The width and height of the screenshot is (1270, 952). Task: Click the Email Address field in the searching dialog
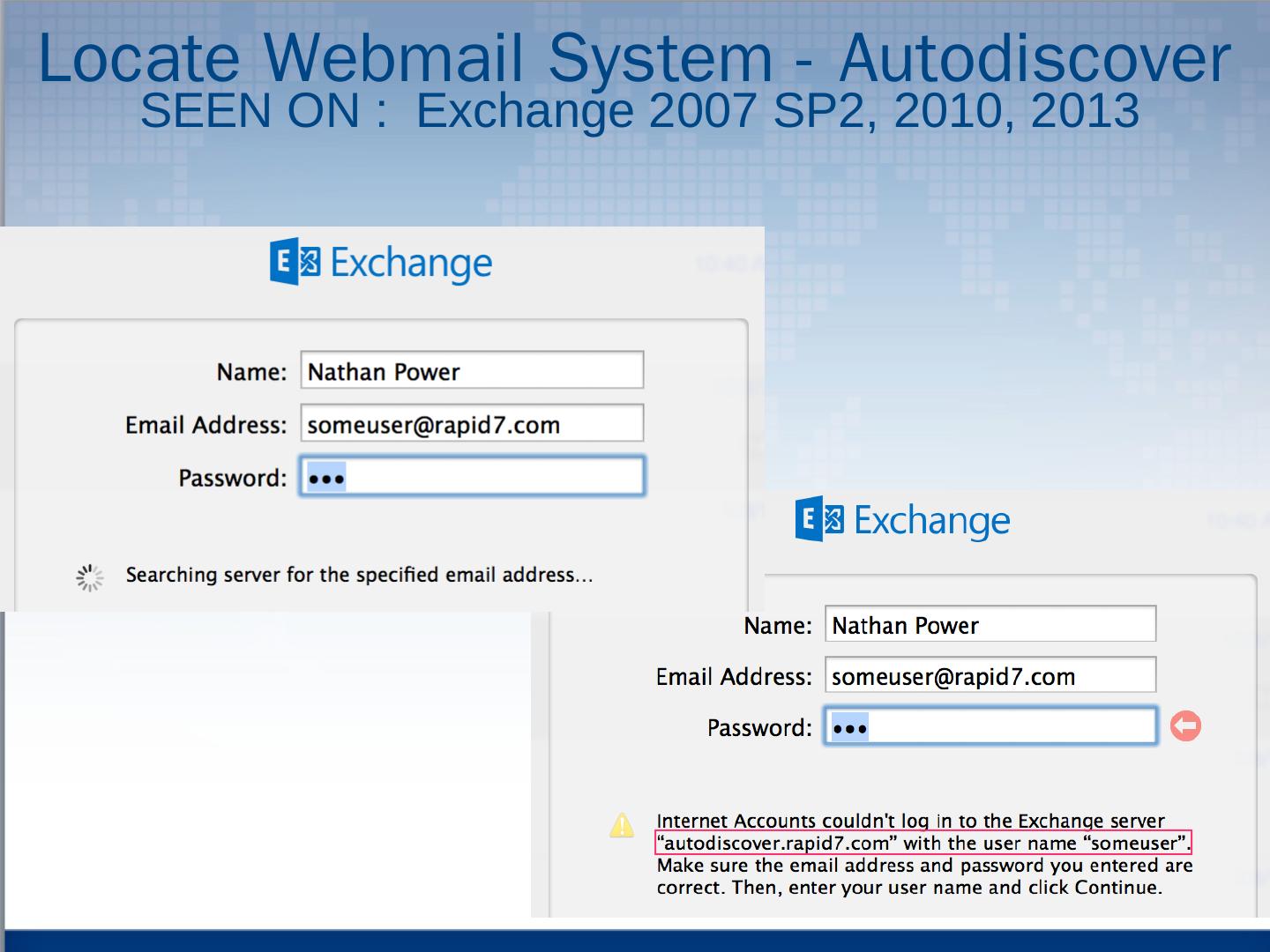472,423
